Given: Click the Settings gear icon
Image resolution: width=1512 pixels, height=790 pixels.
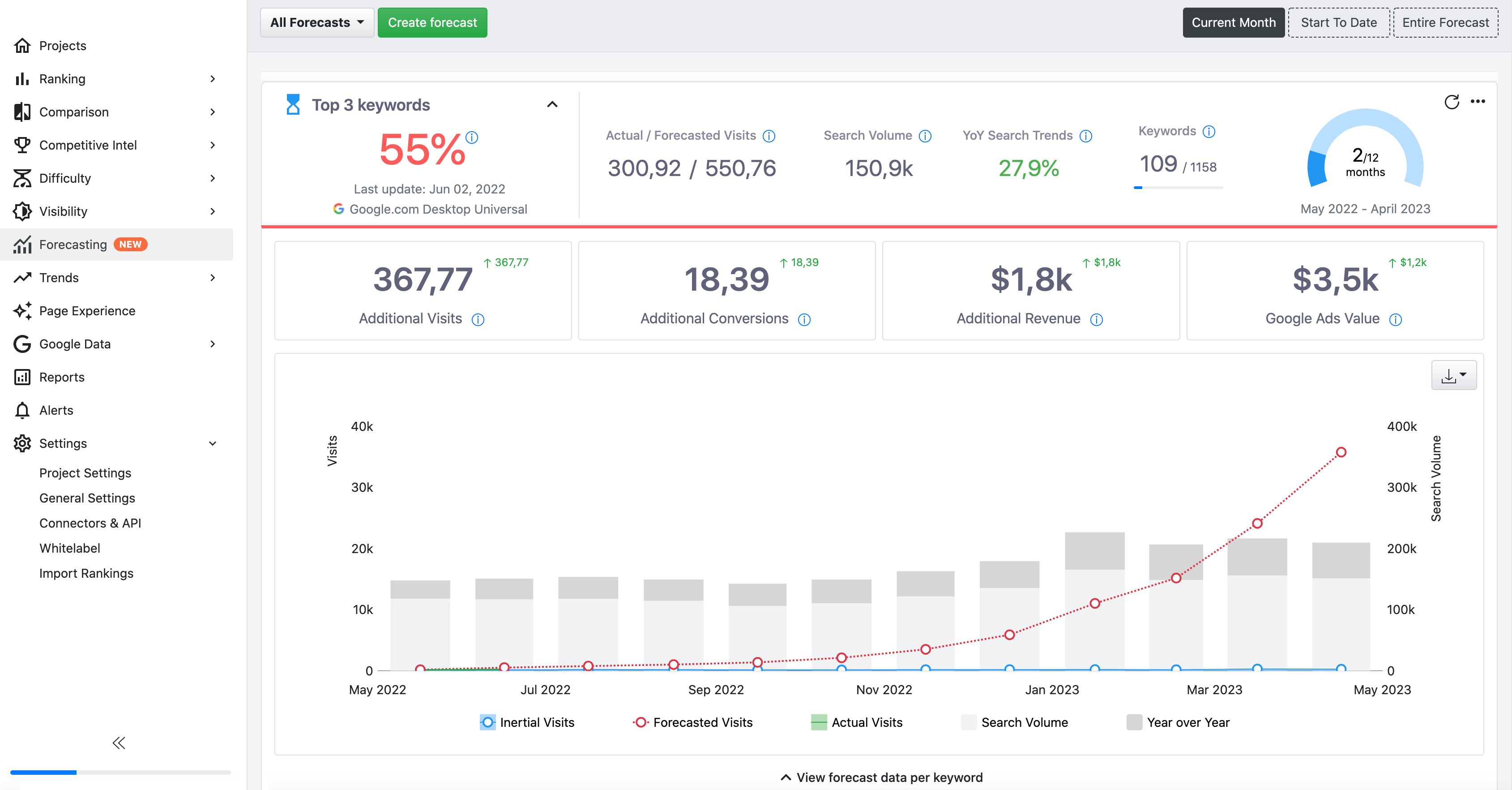Looking at the screenshot, I should pyautogui.click(x=22, y=443).
